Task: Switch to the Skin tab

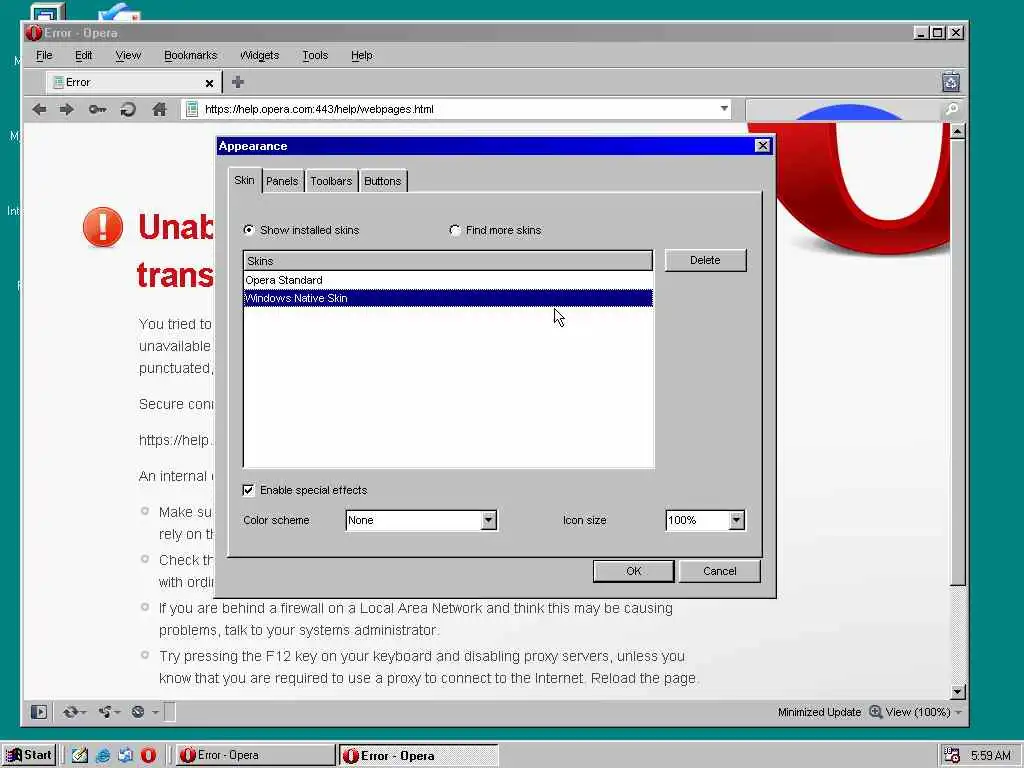Action: [244, 180]
